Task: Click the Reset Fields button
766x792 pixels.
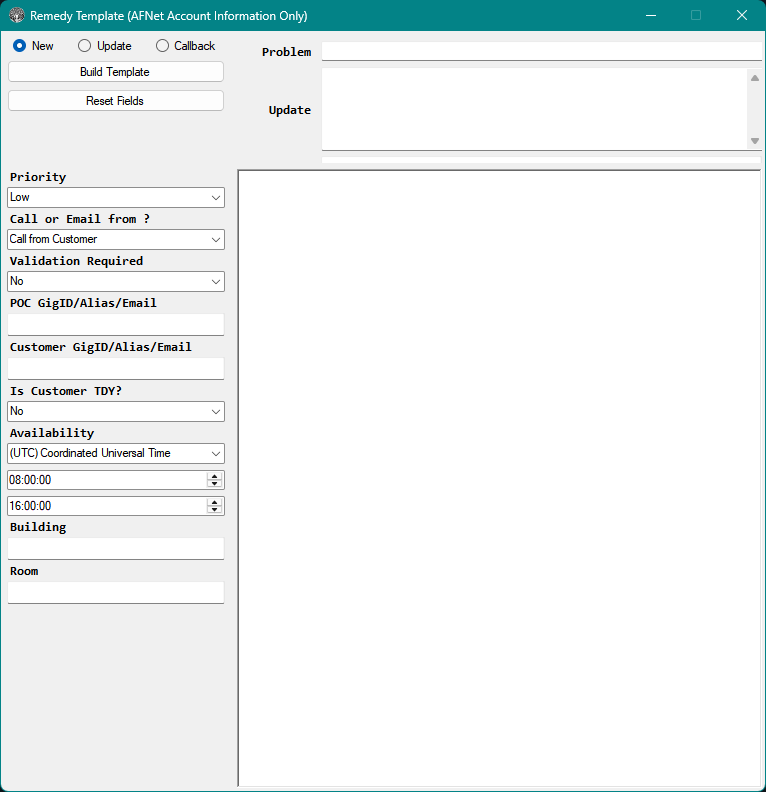Action: click(116, 101)
